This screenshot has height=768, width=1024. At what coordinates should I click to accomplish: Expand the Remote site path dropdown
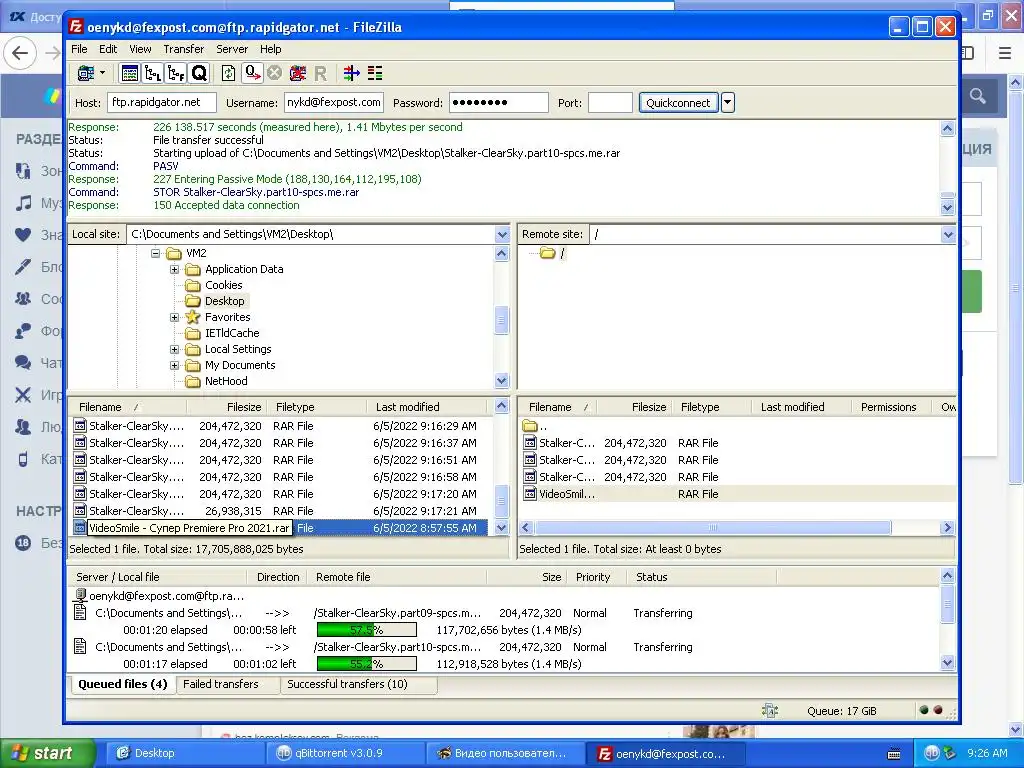coord(948,234)
